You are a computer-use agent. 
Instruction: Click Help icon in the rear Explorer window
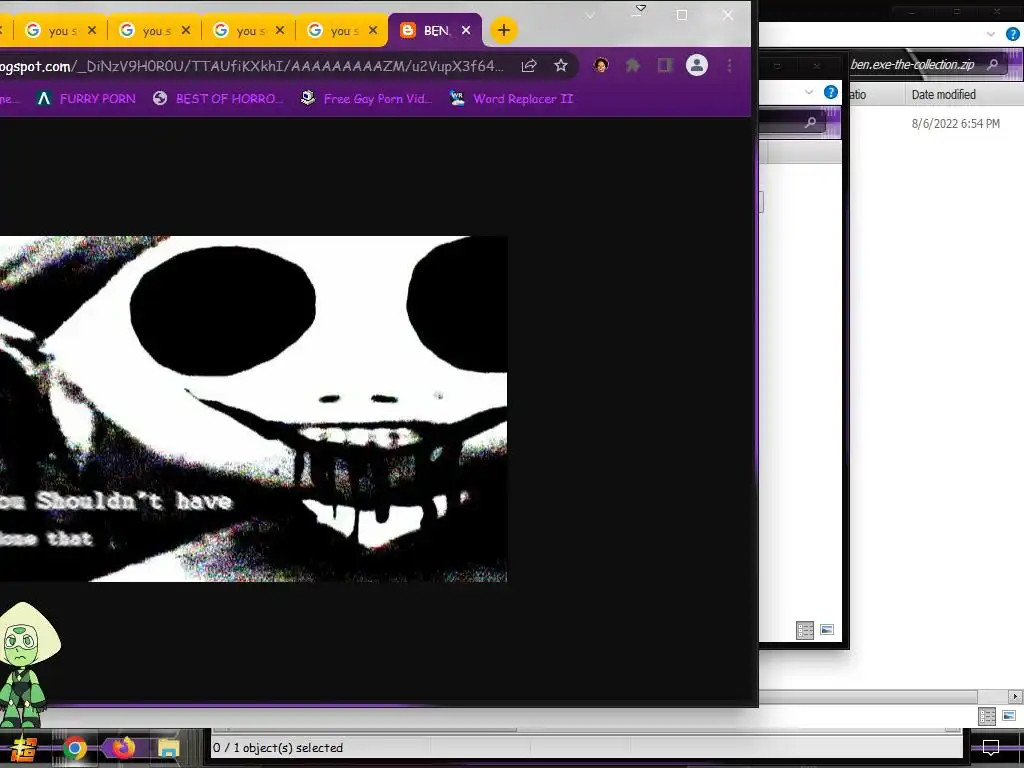coord(1012,34)
